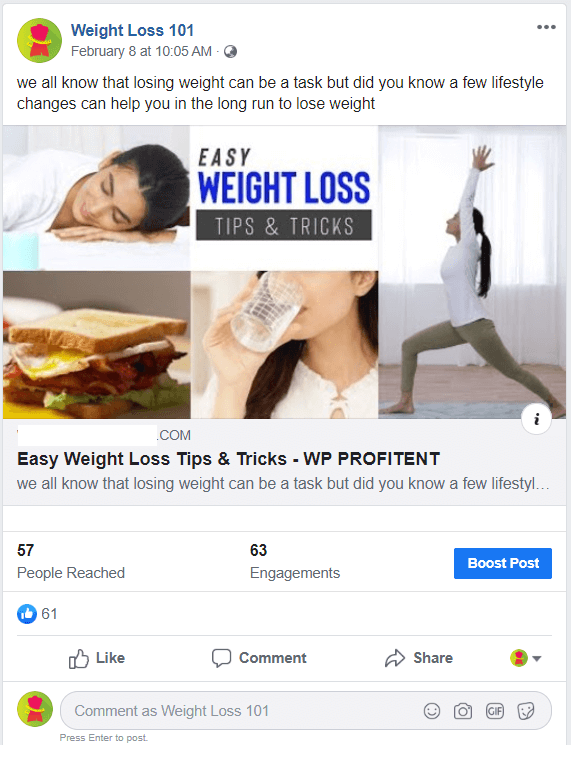View the 61 likes count
The height and width of the screenshot is (759, 571).
pos(49,614)
